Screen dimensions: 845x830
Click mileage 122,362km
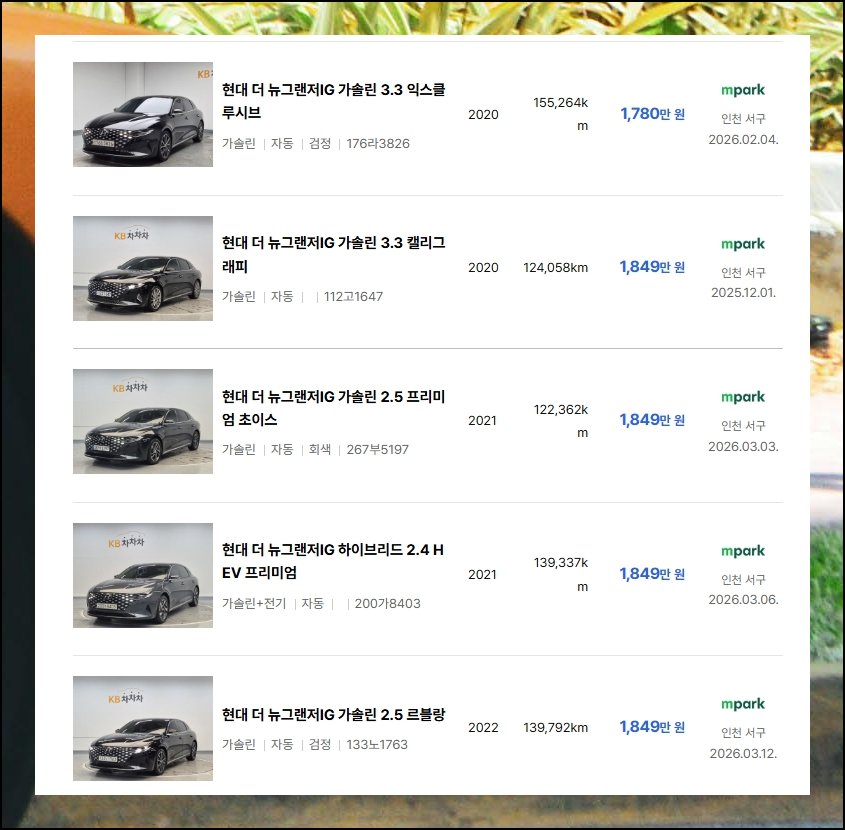tap(560, 421)
